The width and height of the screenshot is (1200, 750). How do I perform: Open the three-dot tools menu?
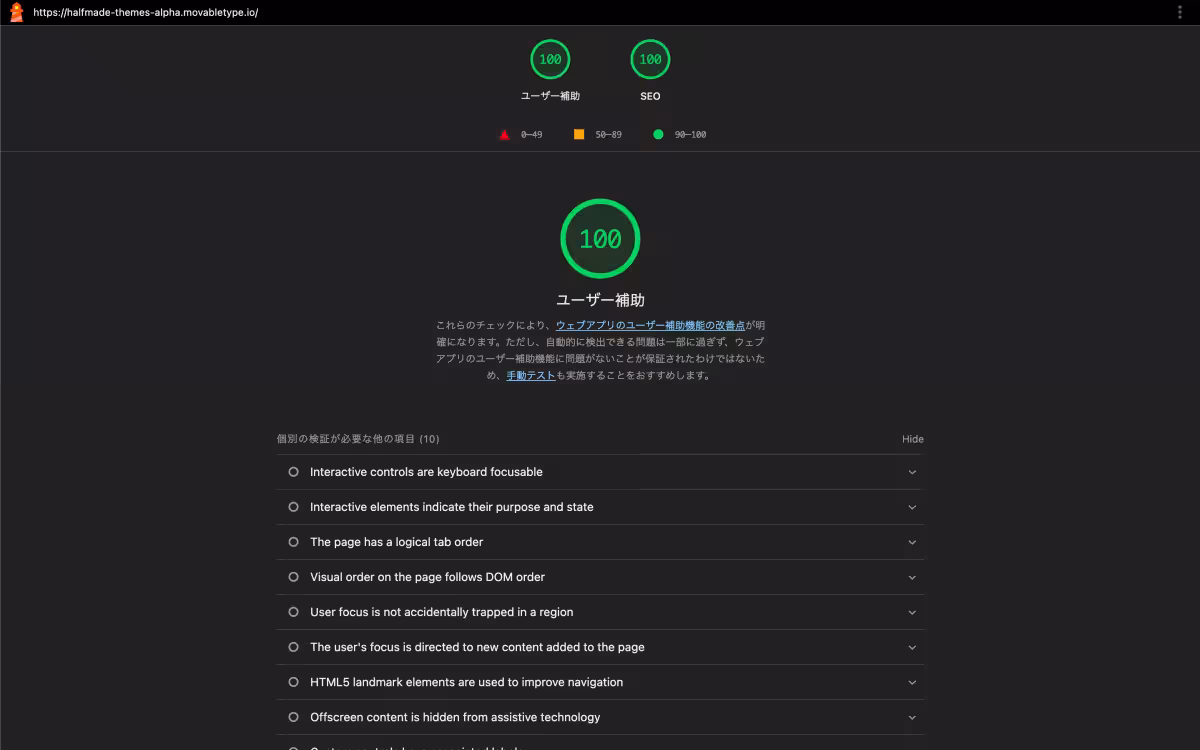1180,12
